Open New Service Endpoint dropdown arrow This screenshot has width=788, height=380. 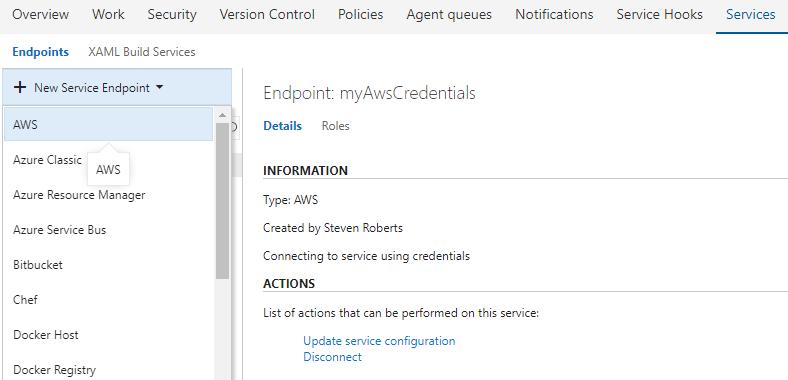(159, 87)
